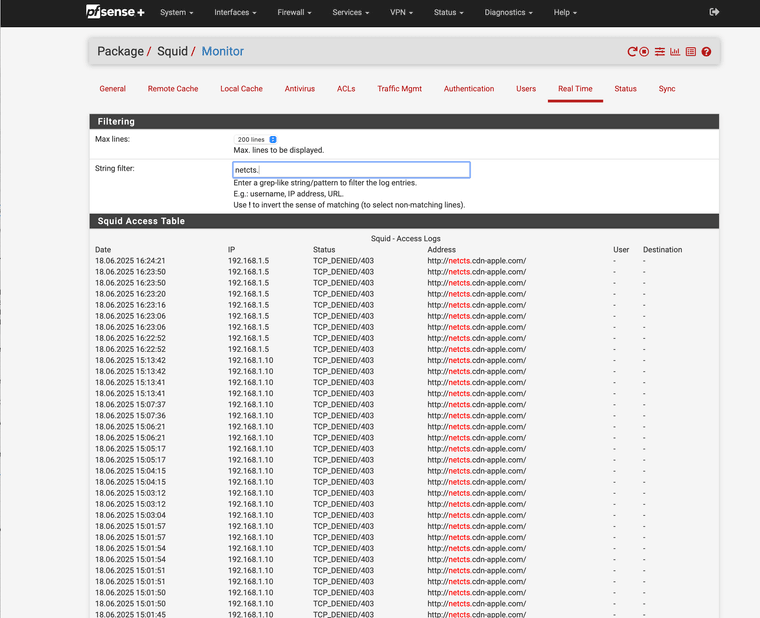The width and height of the screenshot is (760, 618).
Task: Click the Address column header
Action: (441, 250)
